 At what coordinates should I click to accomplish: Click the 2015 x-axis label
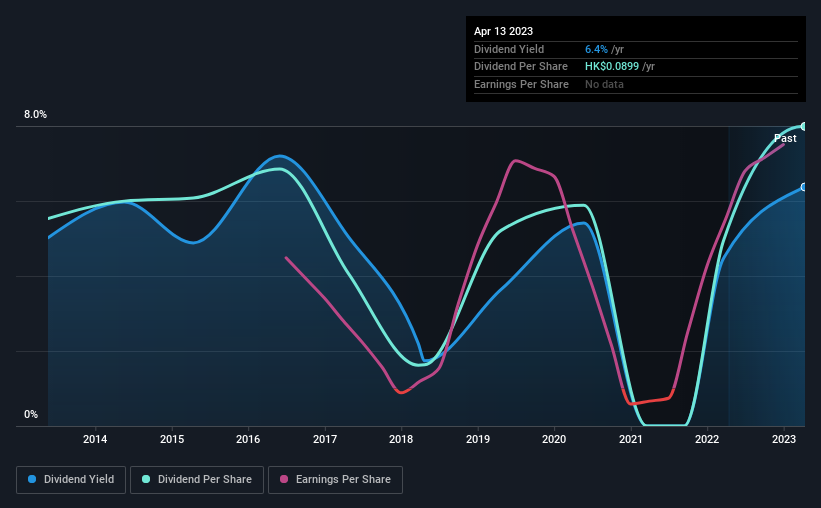point(172,439)
